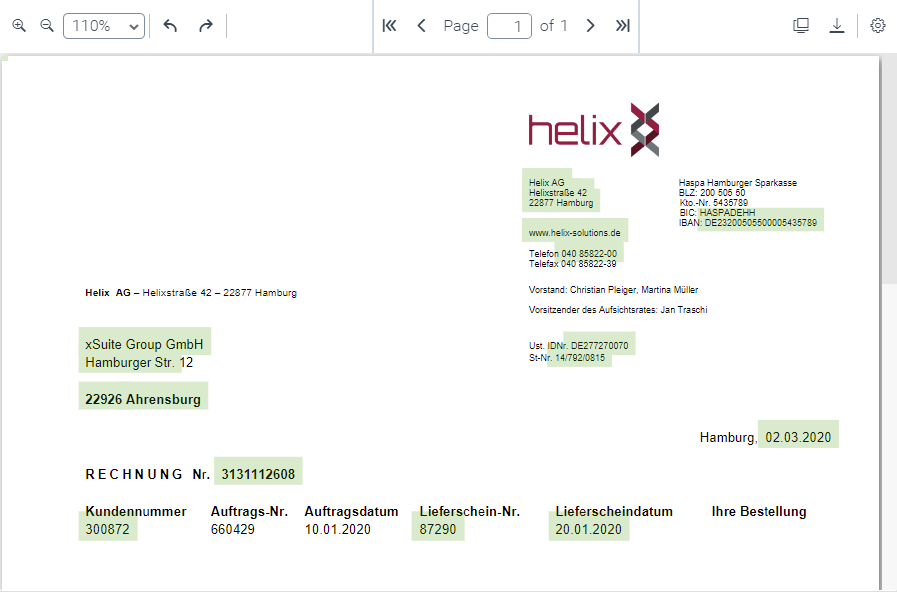
Task: Go to the previous page
Action: tap(421, 26)
